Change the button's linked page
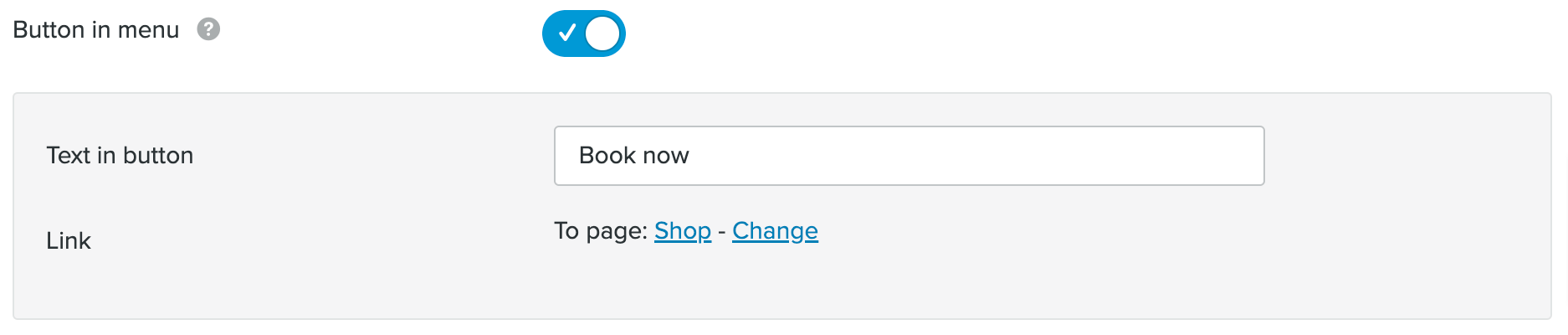This screenshot has width=1568, height=335. pos(775,231)
